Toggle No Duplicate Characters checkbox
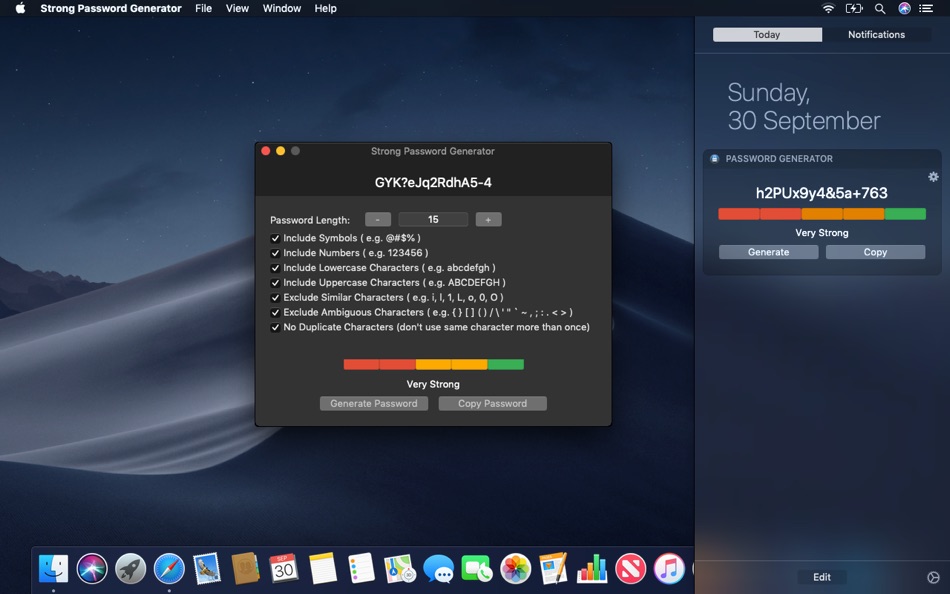The width and height of the screenshot is (950, 594). (275, 327)
